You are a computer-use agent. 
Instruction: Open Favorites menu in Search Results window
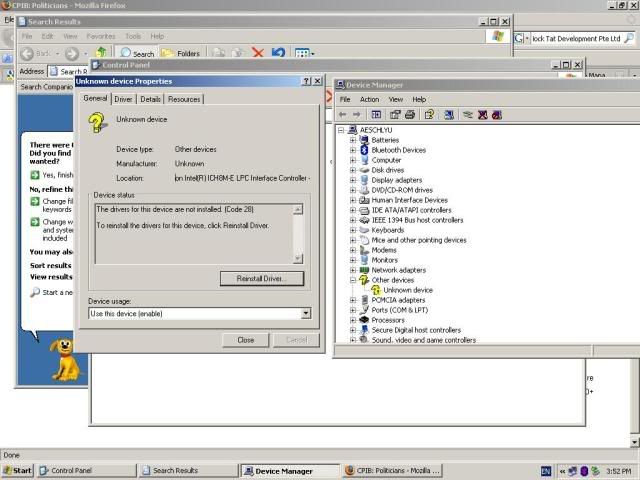coord(101,36)
